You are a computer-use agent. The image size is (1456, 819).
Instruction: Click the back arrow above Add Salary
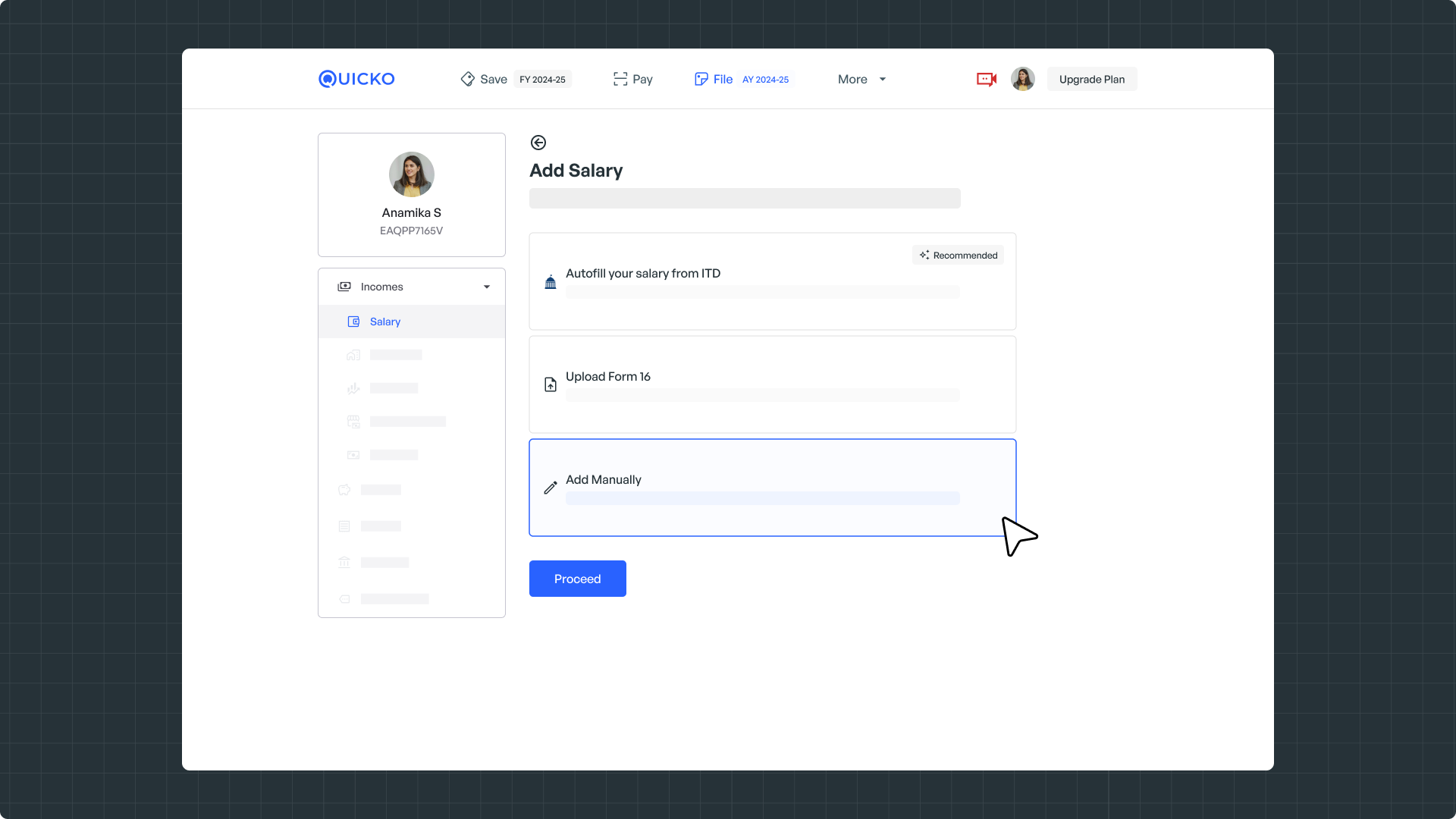click(538, 143)
